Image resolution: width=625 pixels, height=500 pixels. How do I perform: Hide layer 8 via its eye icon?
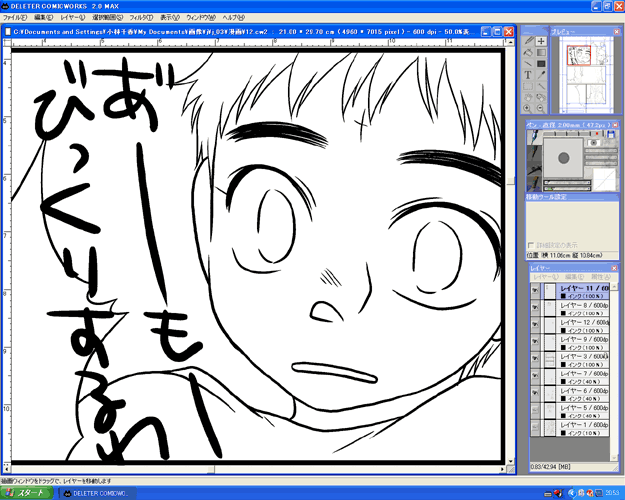tap(535, 308)
